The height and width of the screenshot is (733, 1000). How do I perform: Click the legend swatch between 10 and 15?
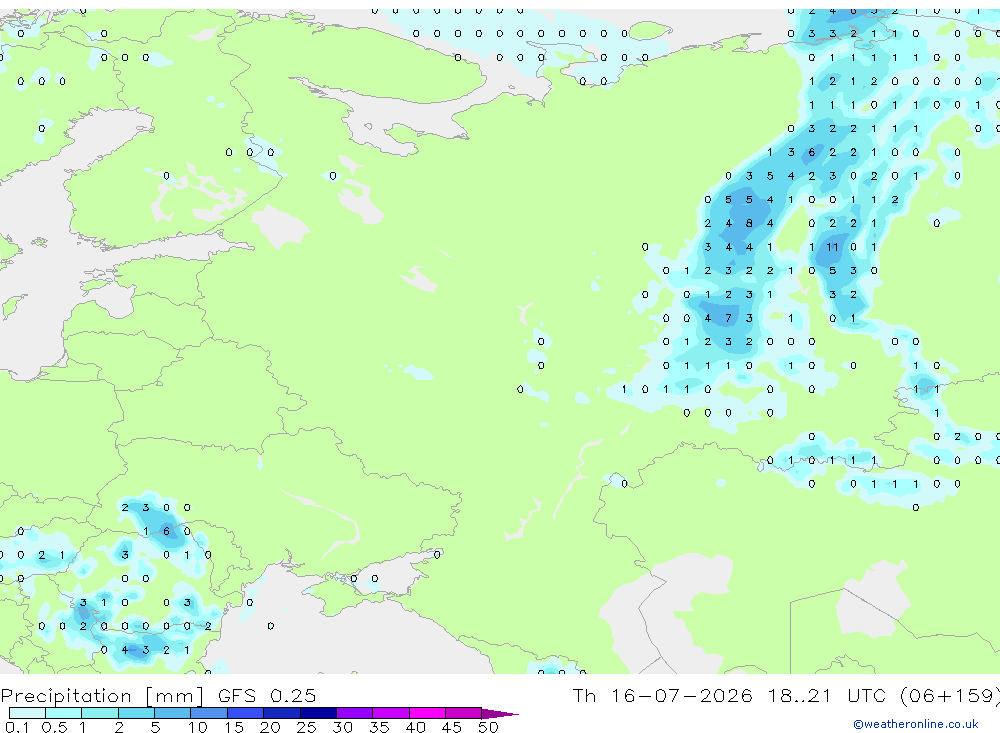(x=209, y=713)
